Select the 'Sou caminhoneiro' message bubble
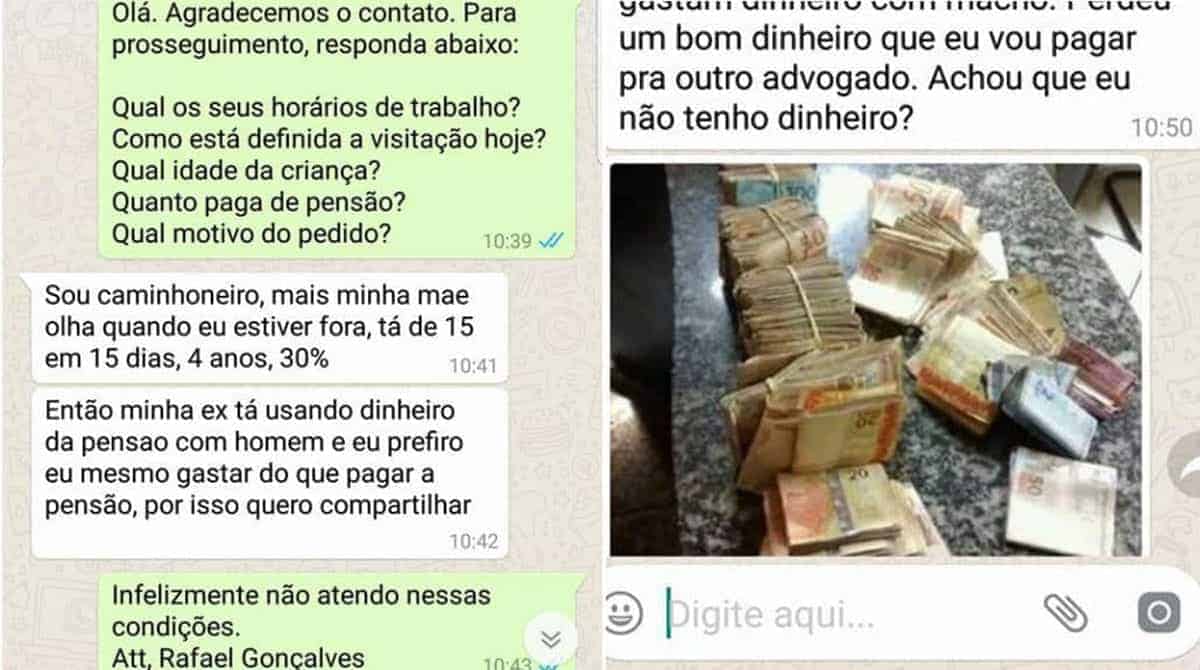 click(270, 327)
